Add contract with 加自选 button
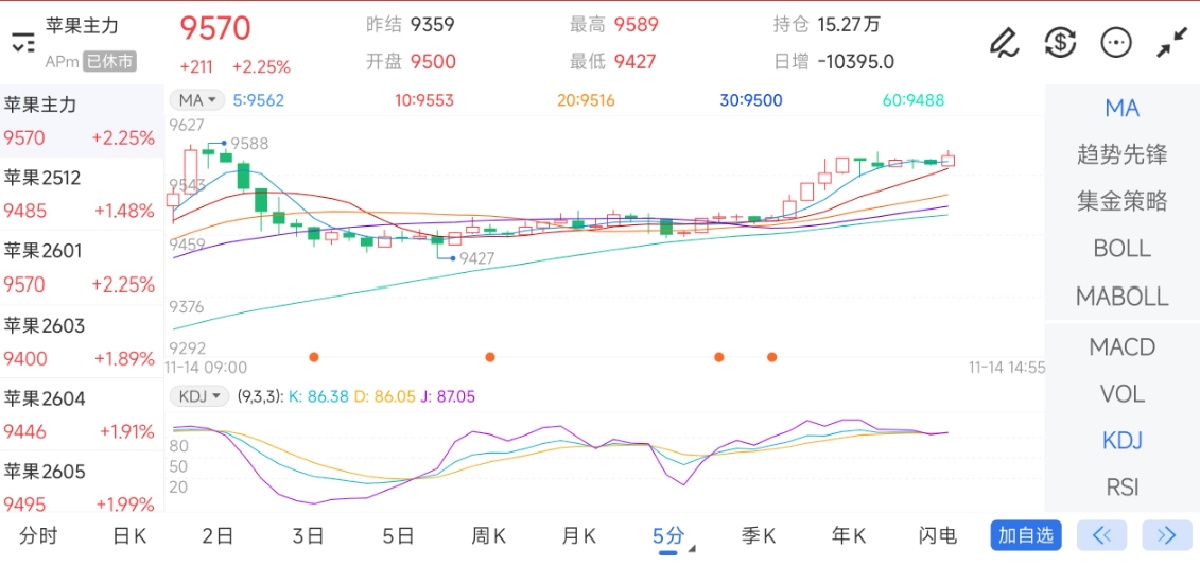Screen dimensions: 1200x572 (1026, 535)
